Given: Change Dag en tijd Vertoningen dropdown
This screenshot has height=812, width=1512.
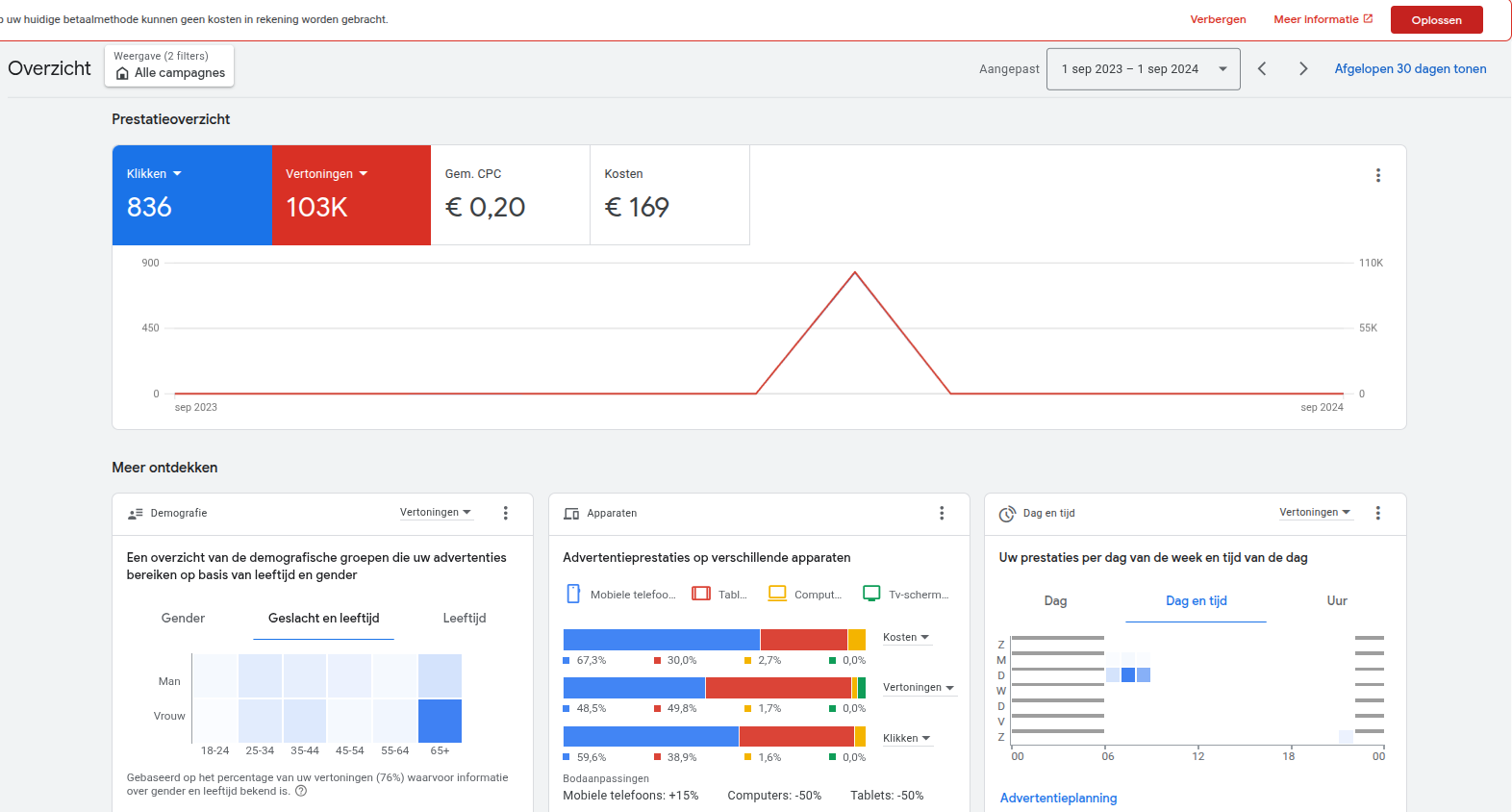Looking at the screenshot, I should click(x=1315, y=513).
